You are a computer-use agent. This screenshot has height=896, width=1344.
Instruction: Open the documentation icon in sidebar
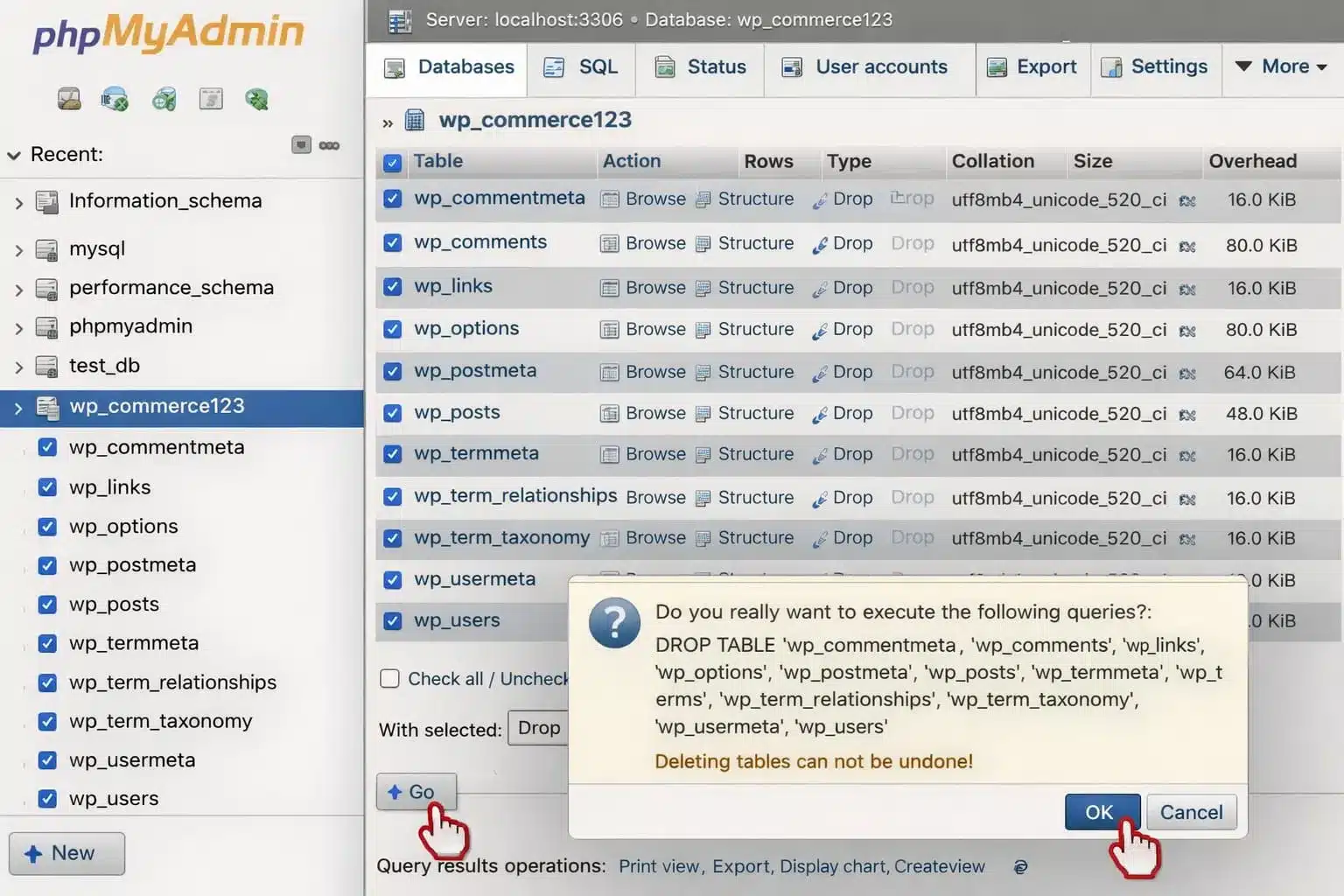click(164, 99)
